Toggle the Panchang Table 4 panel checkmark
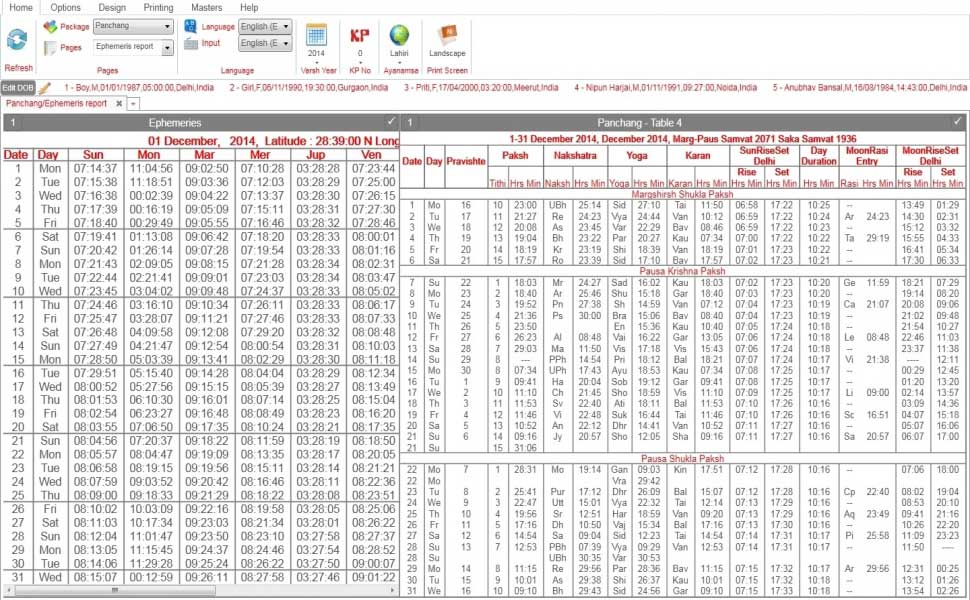This screenshot has height=600, width=970. (958, 121)
